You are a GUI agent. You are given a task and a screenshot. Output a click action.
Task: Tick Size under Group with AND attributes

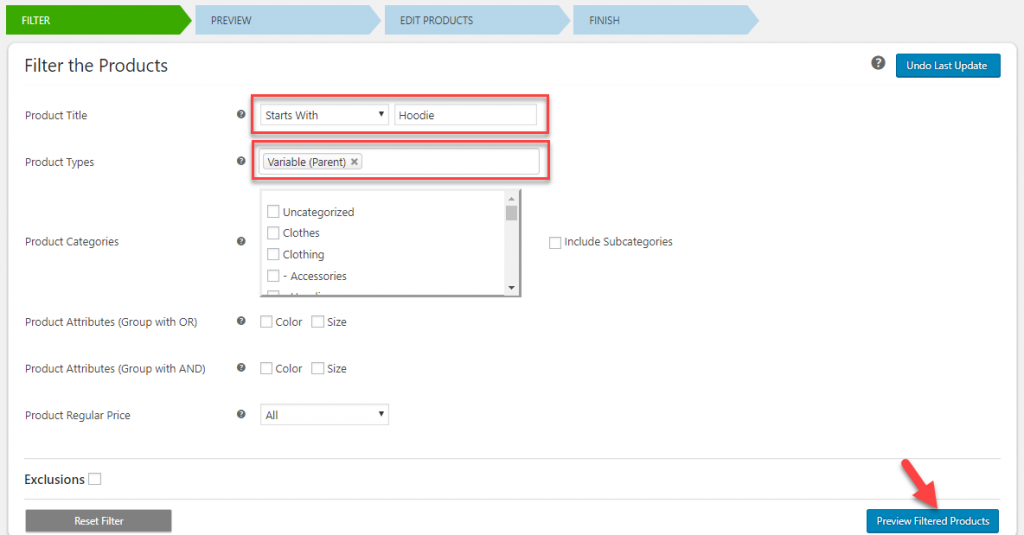click(317, 368)
